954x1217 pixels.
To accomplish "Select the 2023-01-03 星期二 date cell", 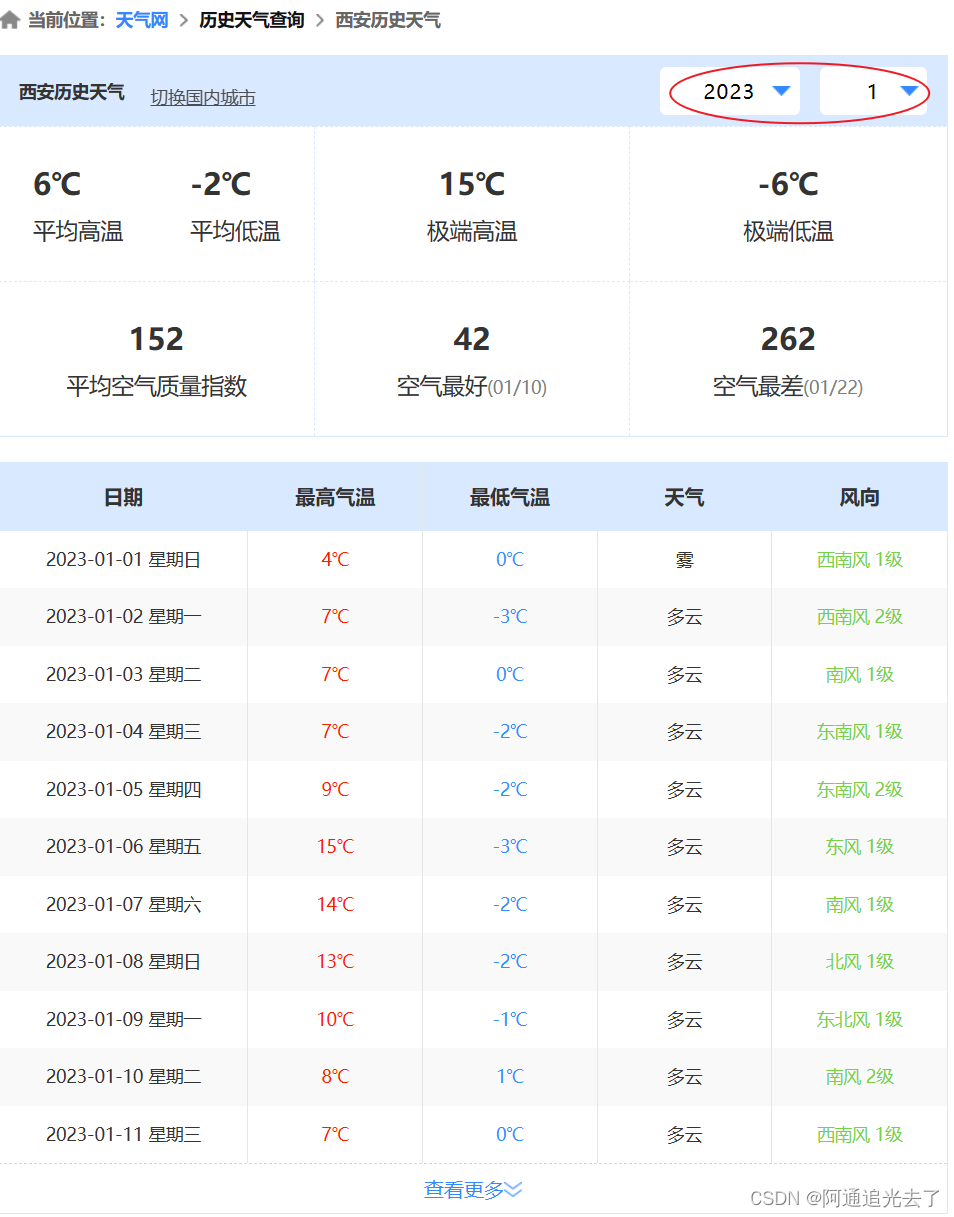I will pyautogui.click(x=124, y=675).
